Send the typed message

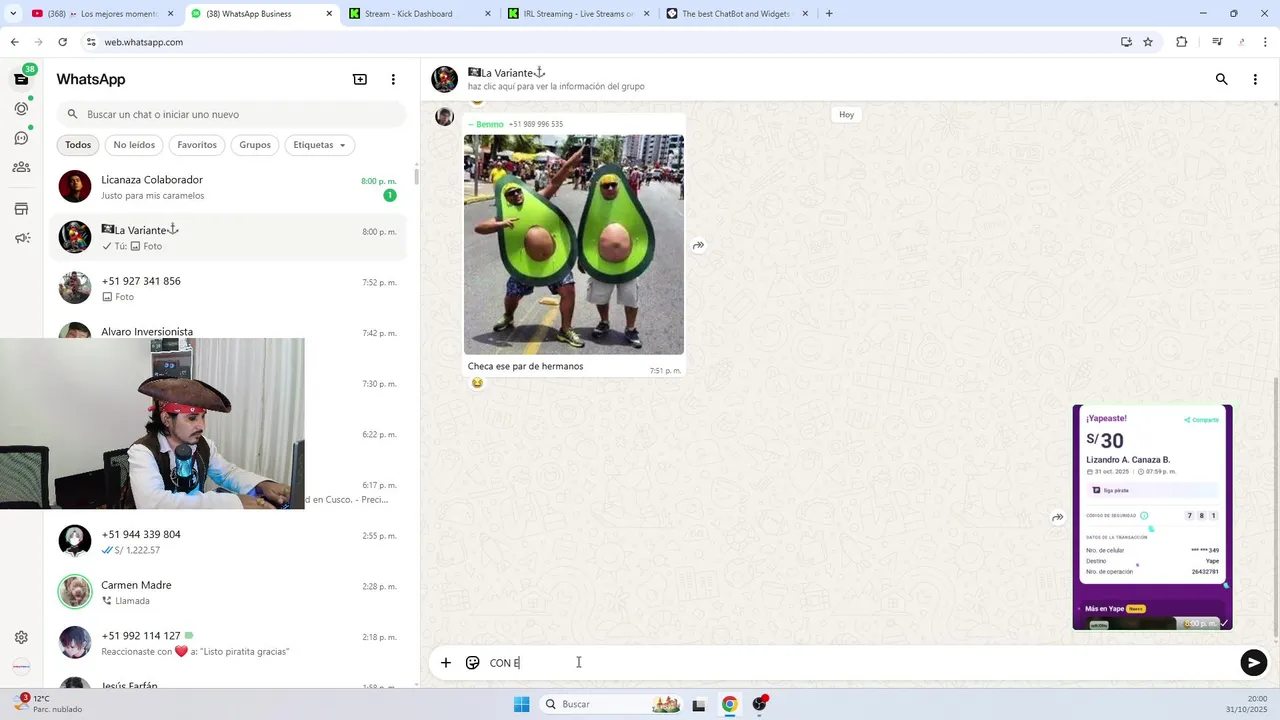click(x=1253, y=662)
